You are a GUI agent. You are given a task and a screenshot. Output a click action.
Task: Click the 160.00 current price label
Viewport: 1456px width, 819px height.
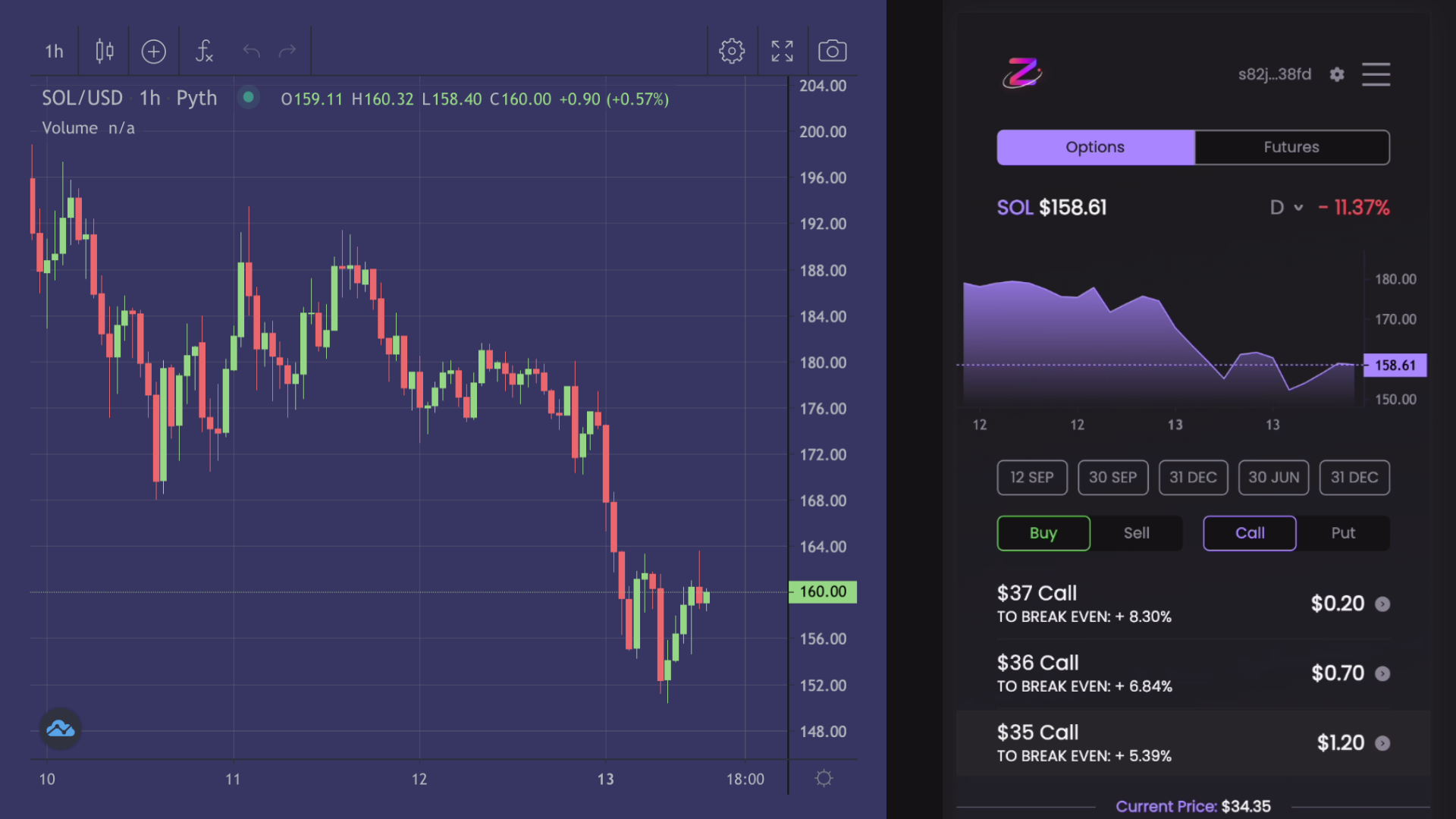tap(823, 591)
